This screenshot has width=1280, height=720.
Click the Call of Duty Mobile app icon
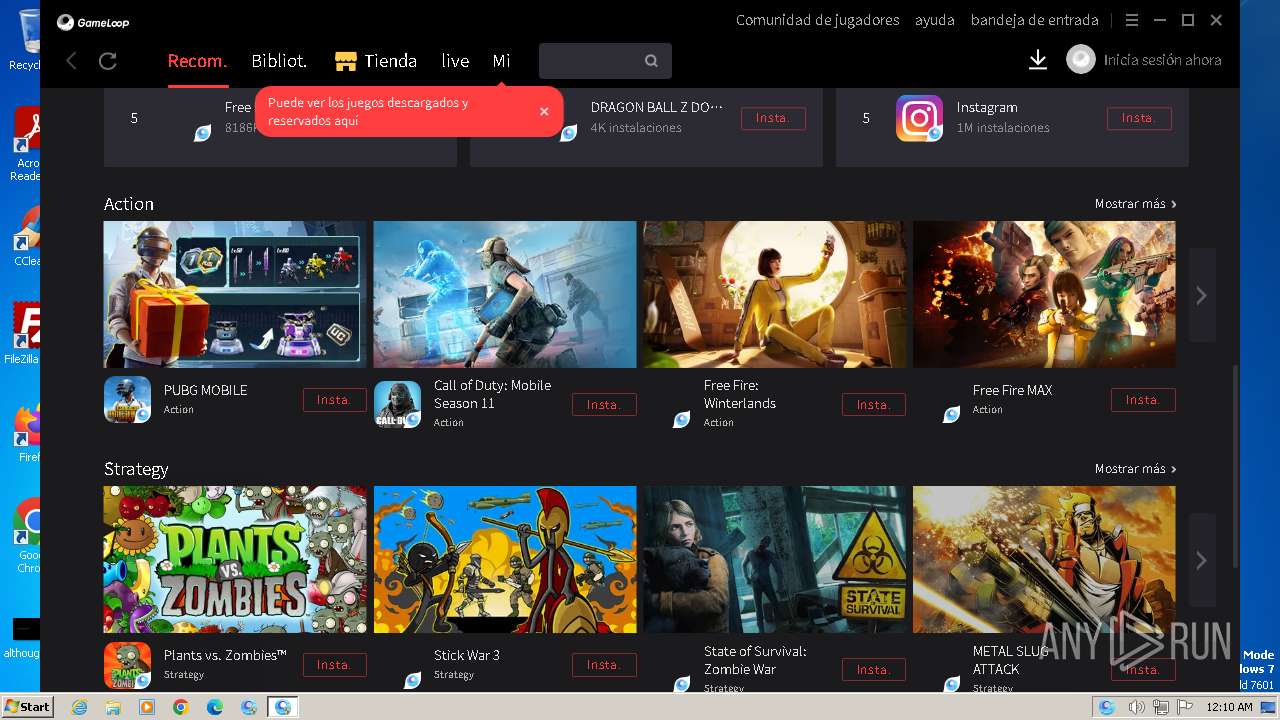(x=397, y=404)
